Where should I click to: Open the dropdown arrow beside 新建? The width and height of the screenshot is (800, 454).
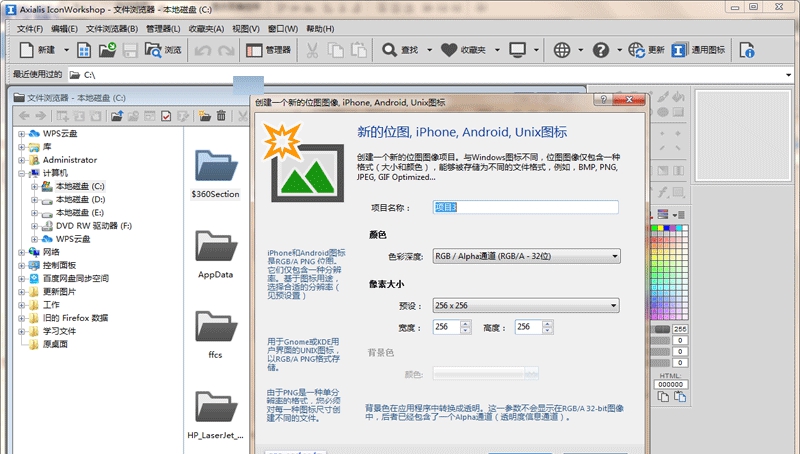pyautogui.click(x=66, y=50)
